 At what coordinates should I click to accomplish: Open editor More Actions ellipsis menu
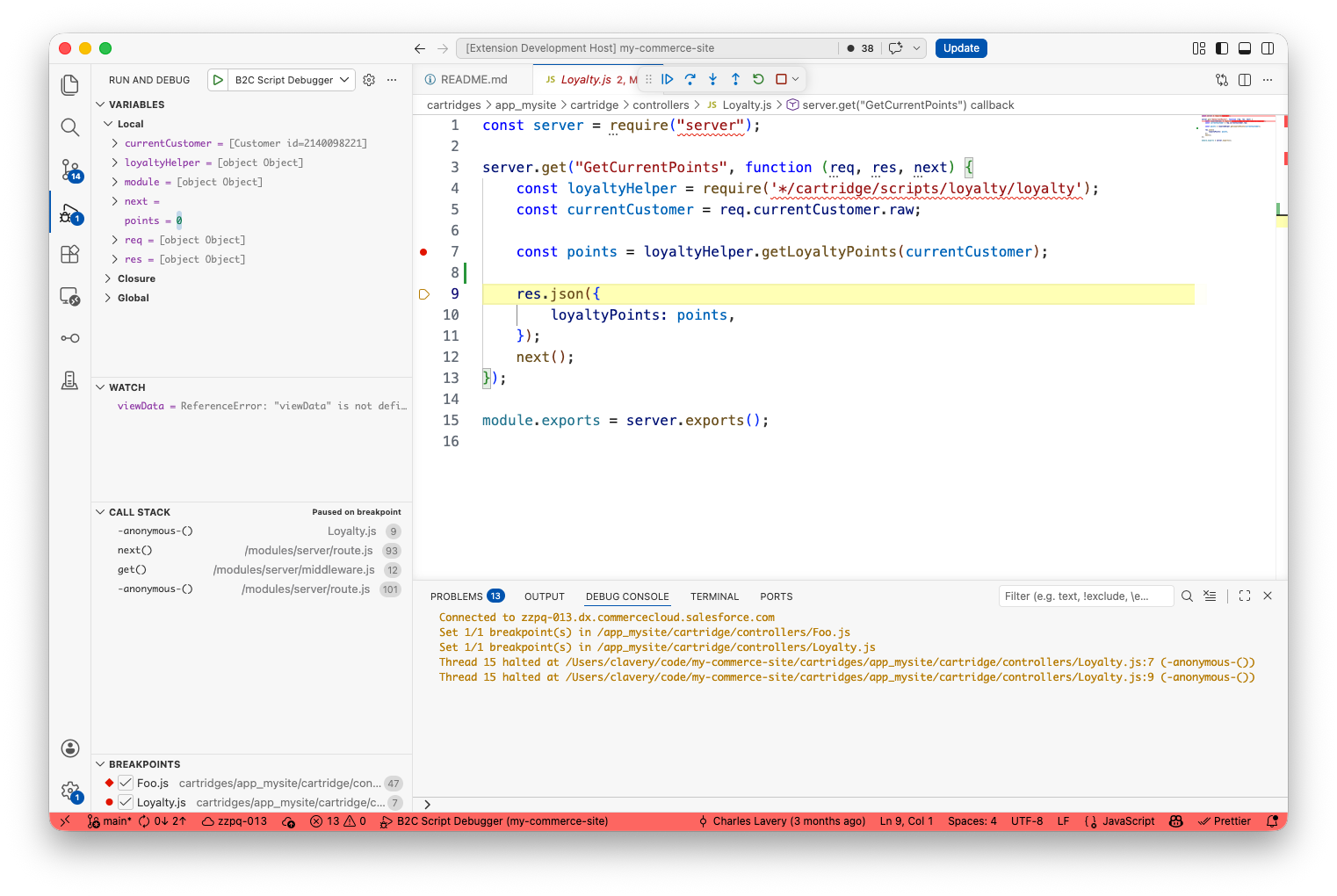(x=1268, y=80)
